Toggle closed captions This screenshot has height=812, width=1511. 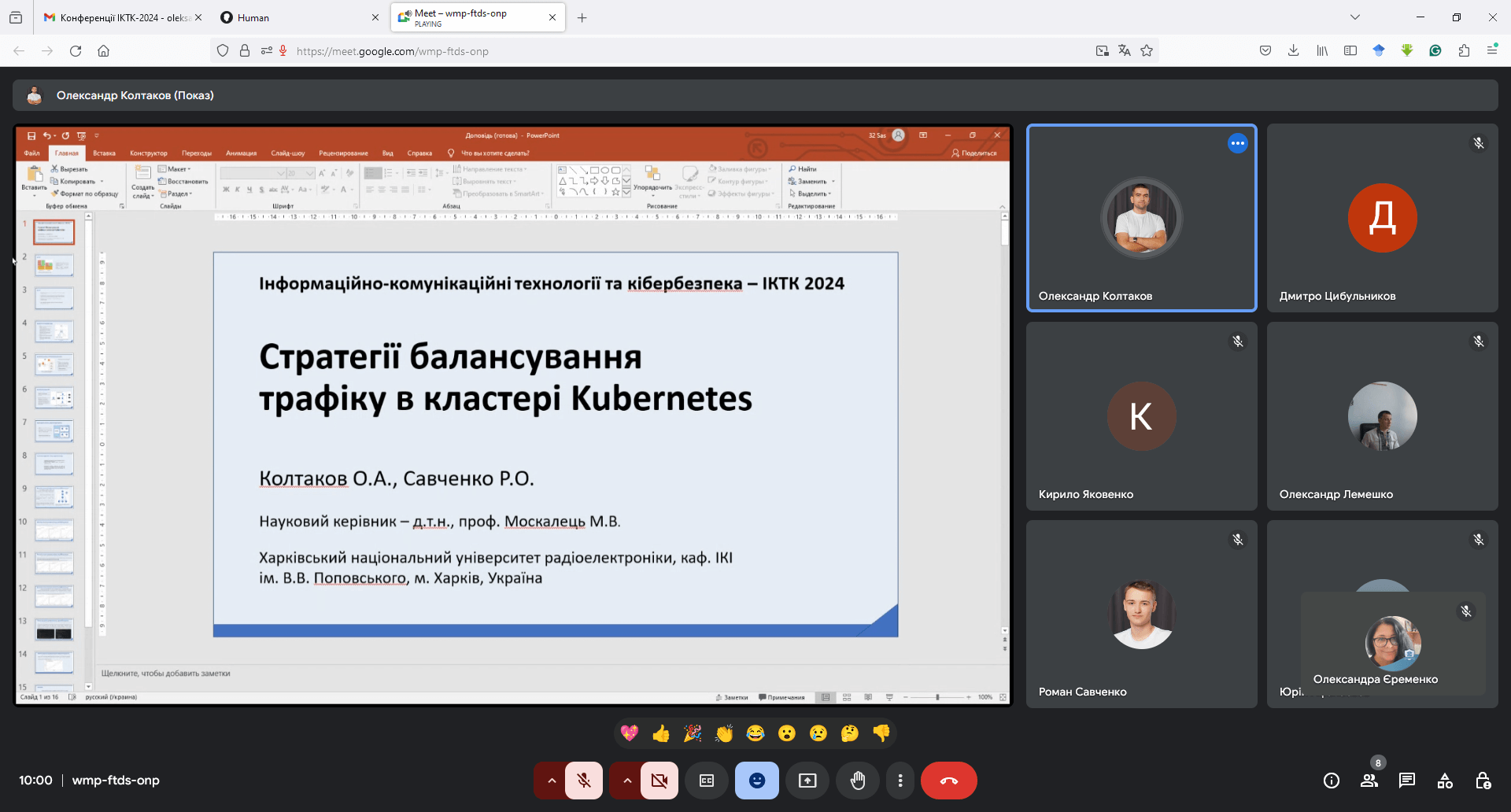pos(707,781)
